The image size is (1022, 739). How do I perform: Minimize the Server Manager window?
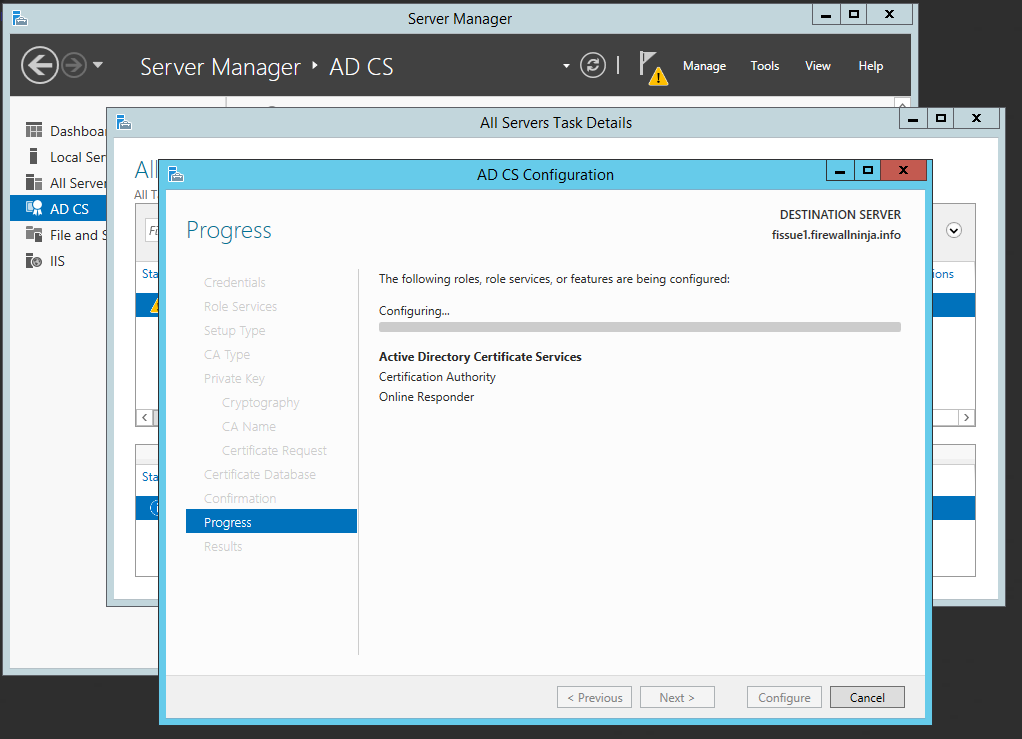[x=826, y=14]
